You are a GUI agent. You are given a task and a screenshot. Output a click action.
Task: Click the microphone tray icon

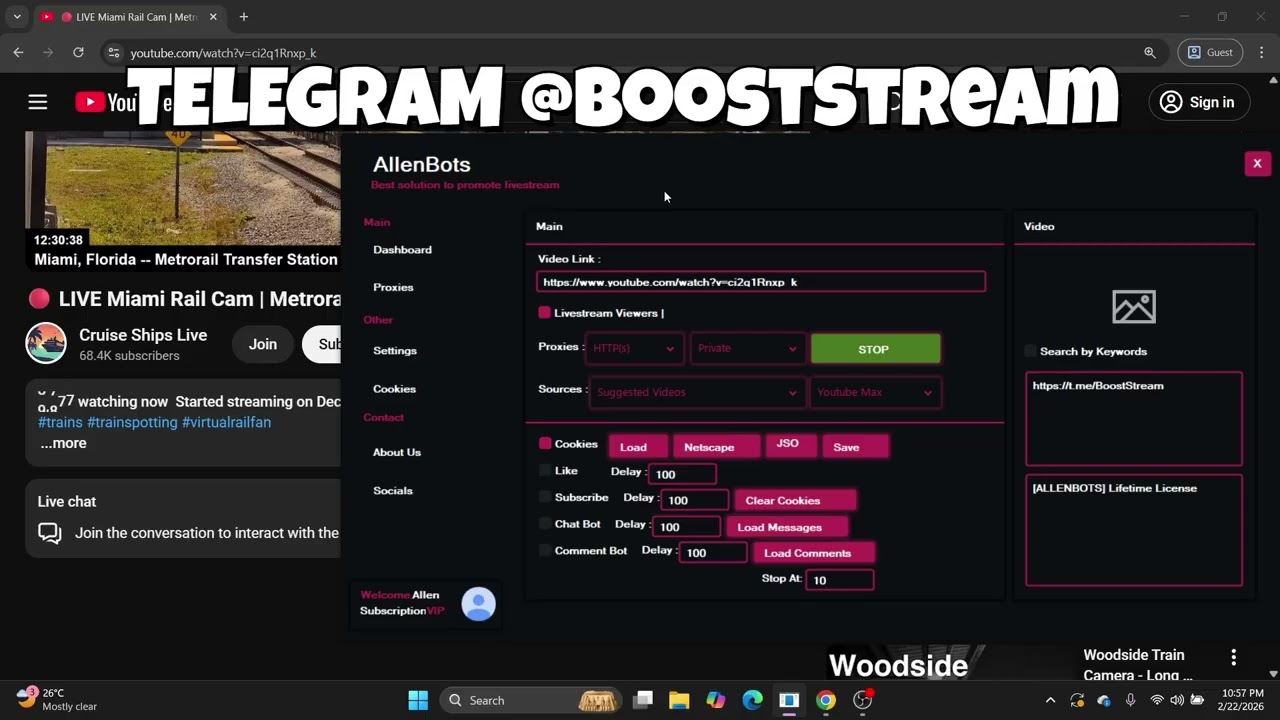click(x=1131, y=700)
